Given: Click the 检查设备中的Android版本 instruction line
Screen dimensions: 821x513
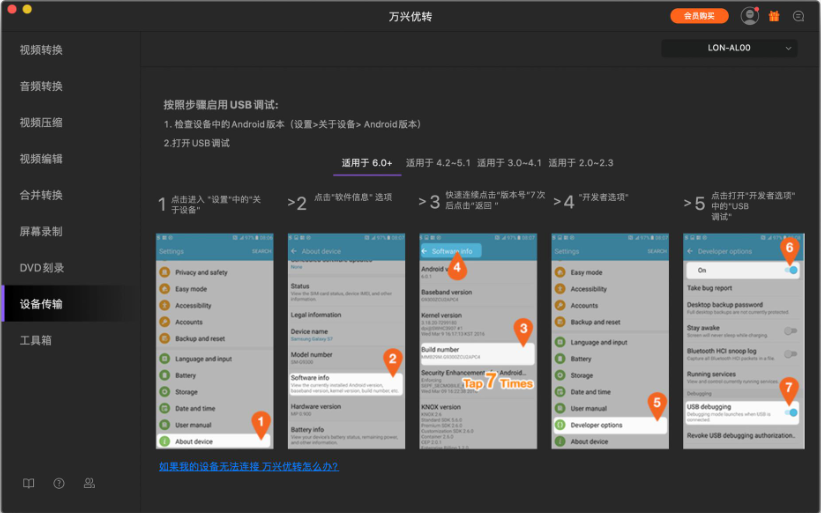Looking at the screenshot, I should (293, 124).
